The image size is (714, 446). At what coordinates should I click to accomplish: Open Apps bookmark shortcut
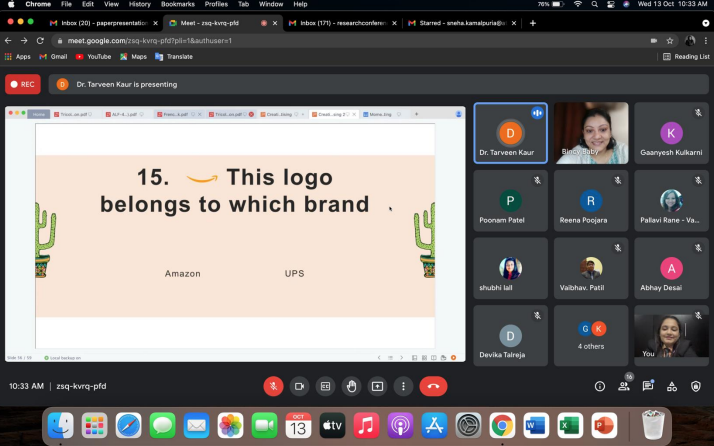coord(17,56)
